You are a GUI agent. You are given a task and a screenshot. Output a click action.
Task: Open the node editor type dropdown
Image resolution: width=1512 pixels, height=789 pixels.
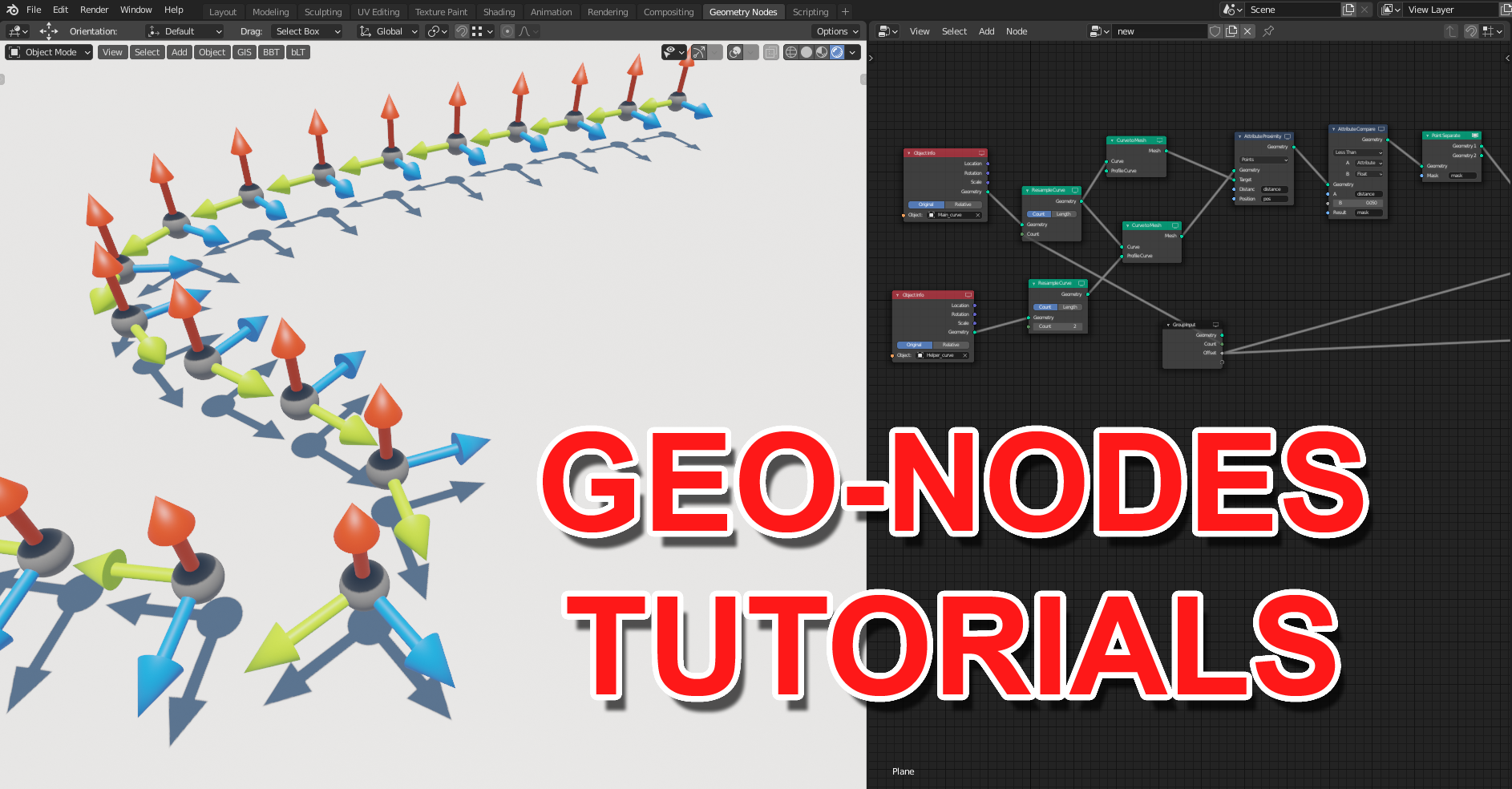click(887, 31)
